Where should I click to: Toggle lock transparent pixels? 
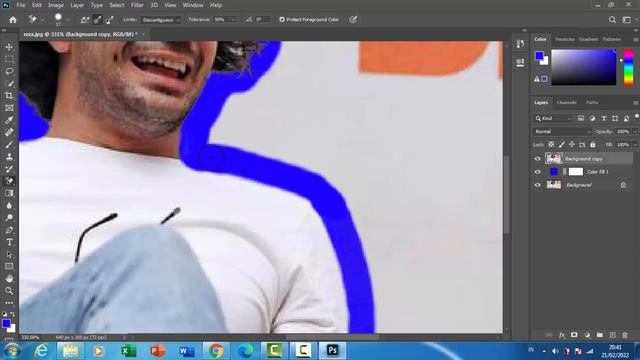tap(551, 144)
